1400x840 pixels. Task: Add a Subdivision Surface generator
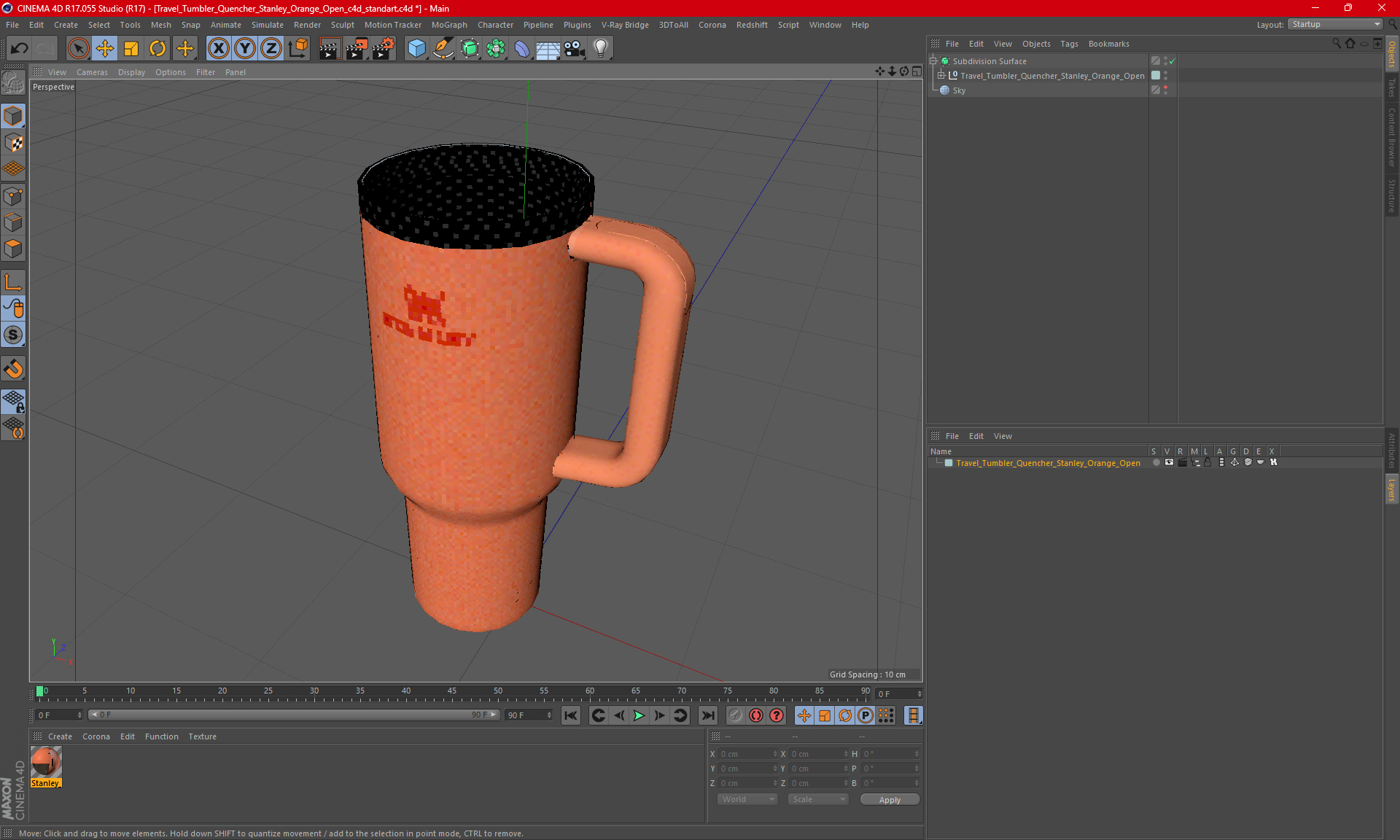pos(470,48)
